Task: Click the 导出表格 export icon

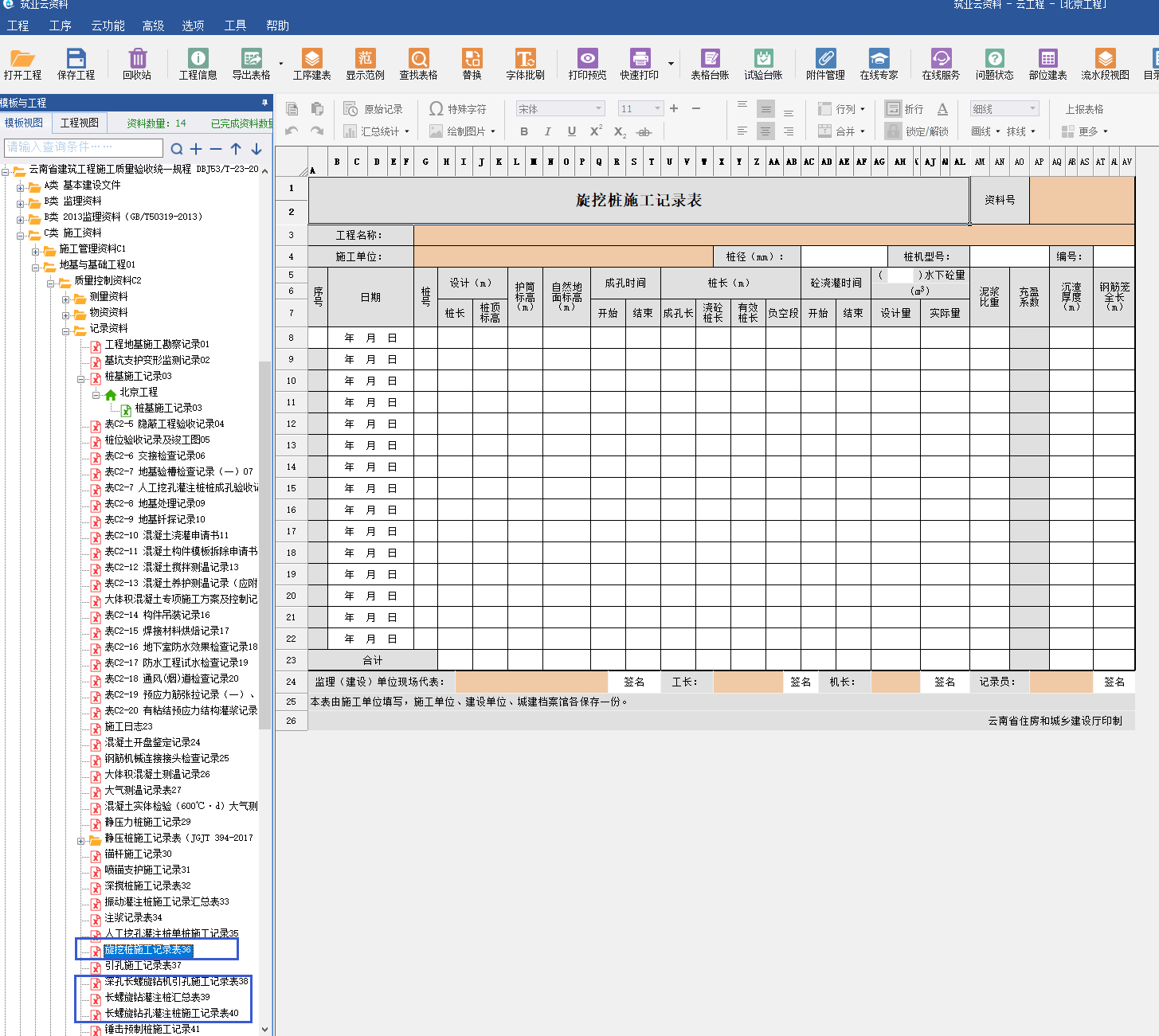Action: click(251, 64)
